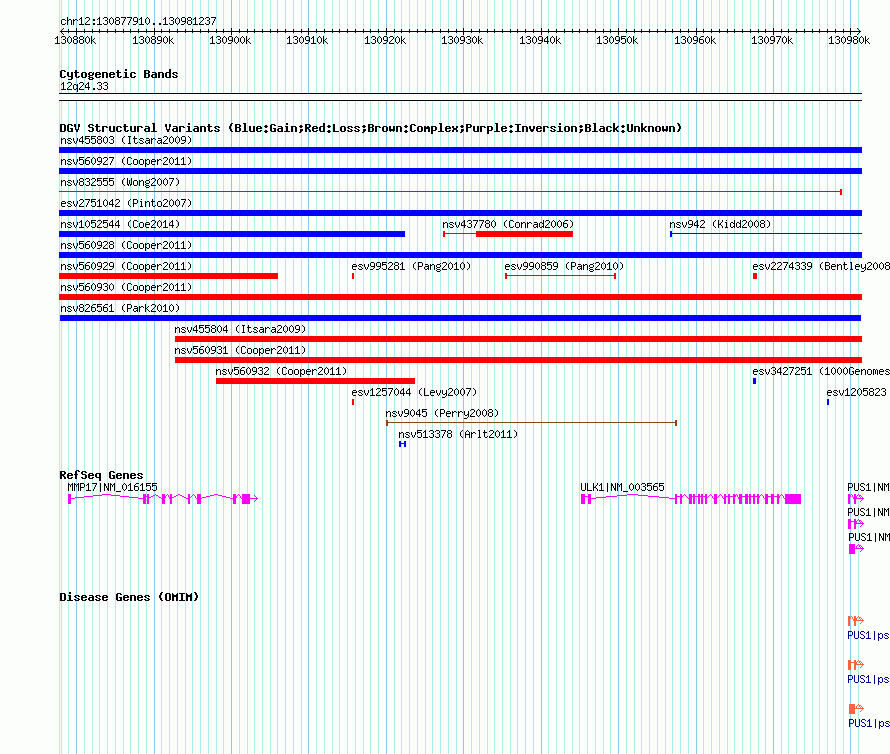Open nsv560928 (Cooper2011) variant label

(126, 245)
